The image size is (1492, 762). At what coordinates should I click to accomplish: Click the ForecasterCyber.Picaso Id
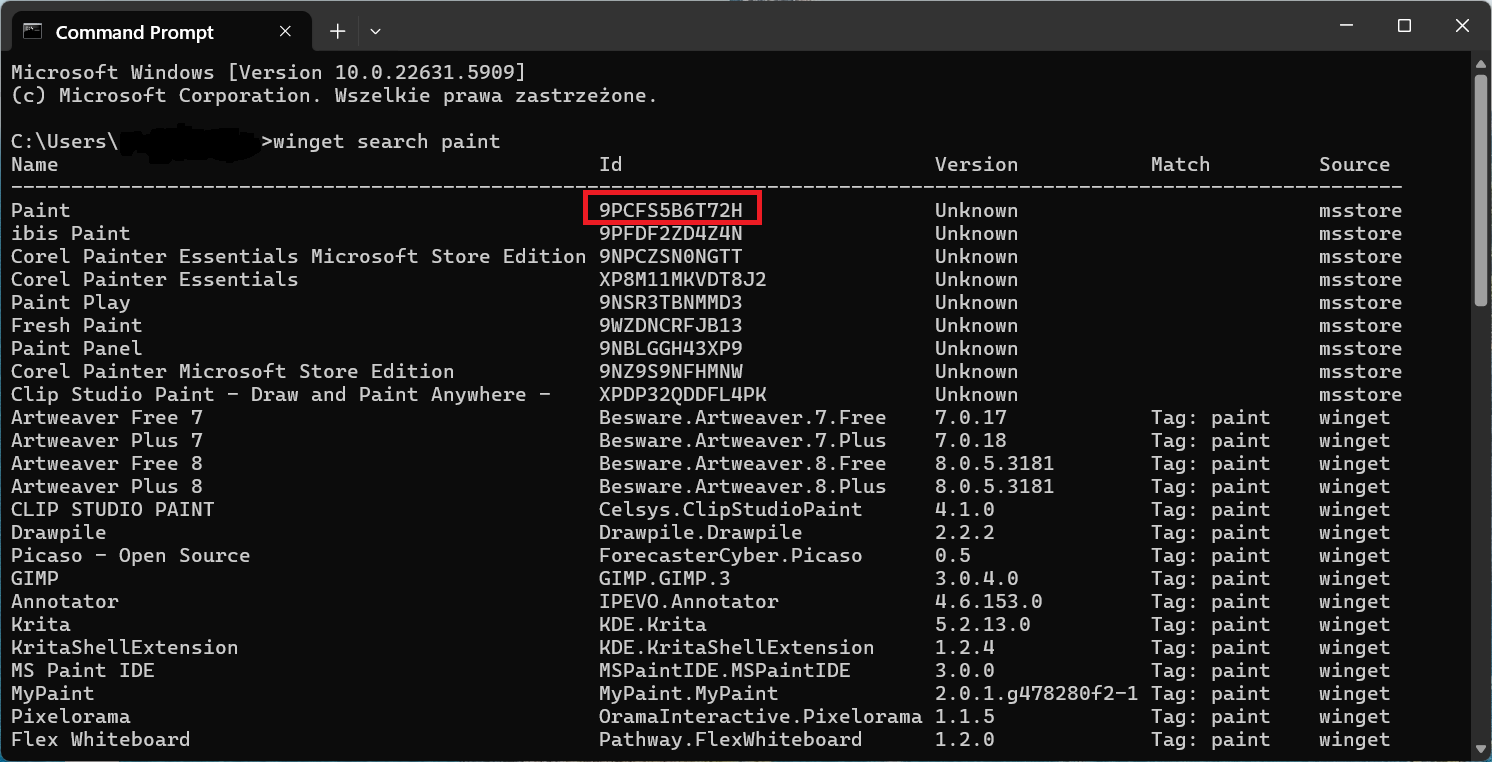(731, 556)
